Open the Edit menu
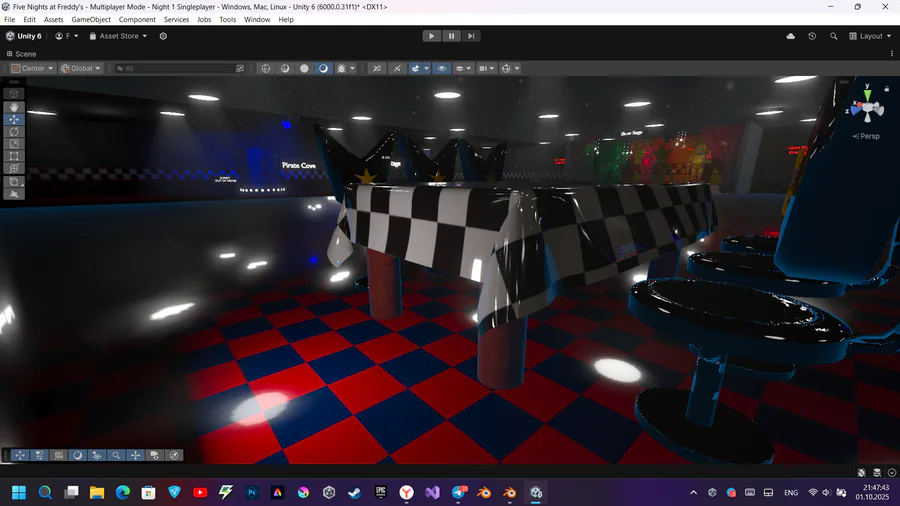This screenshot has width=900, height=506. click(29, 20)
